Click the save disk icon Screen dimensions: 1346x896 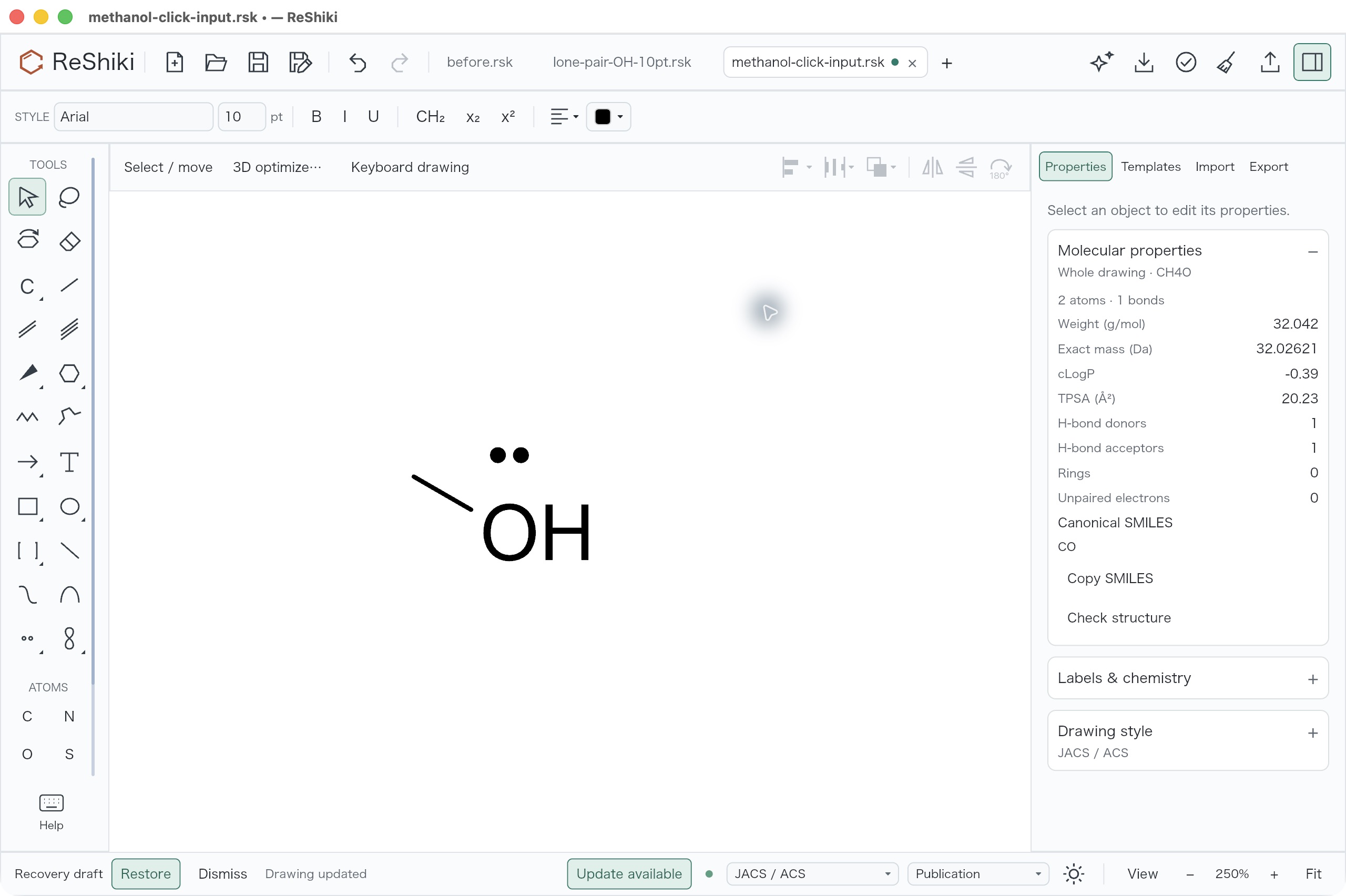click(x=258, y=62)
